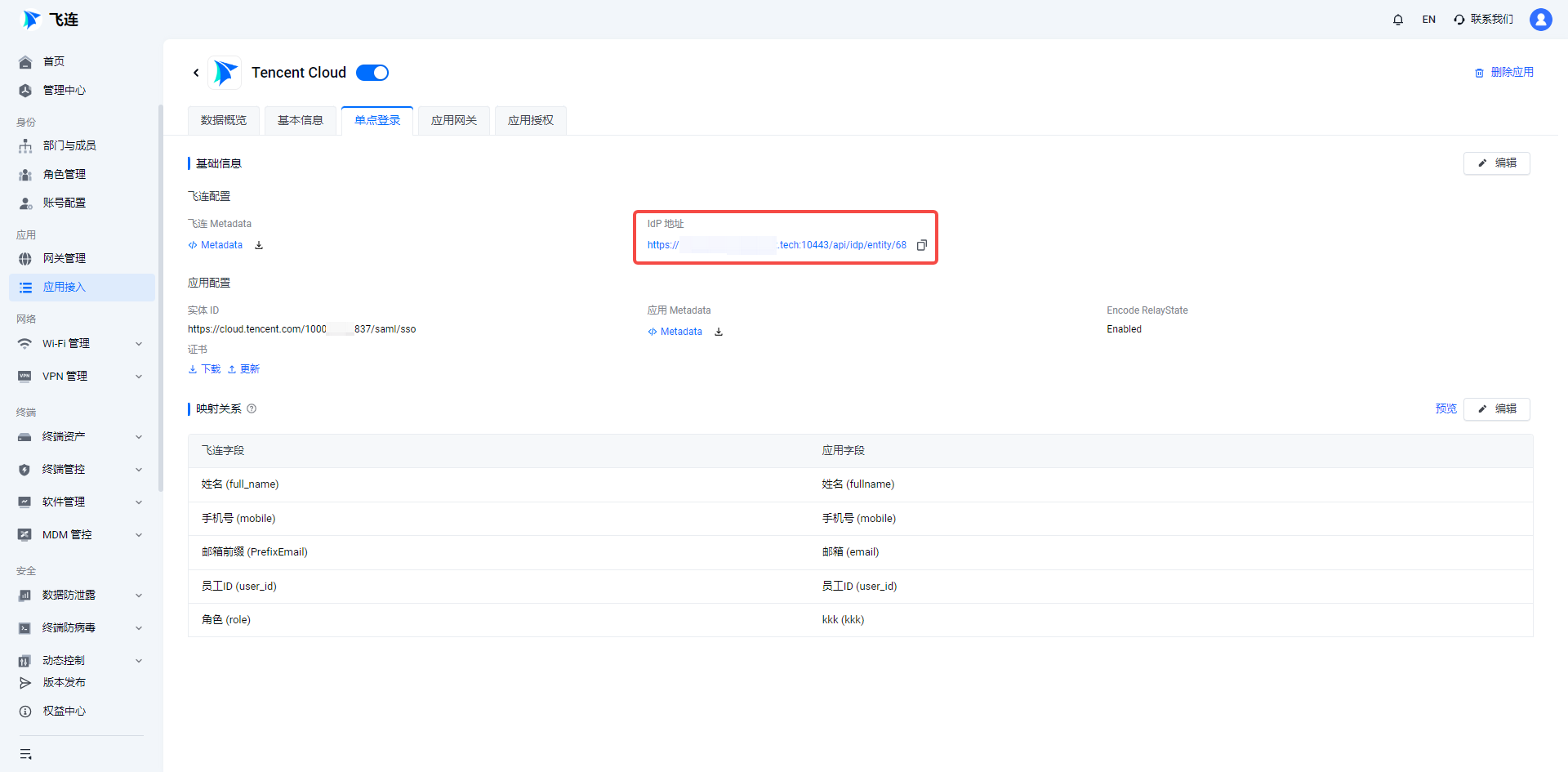Expand 终端管控 menu
The height and width of the screenshot is (772, 1568).
click(x=82, y=470)
